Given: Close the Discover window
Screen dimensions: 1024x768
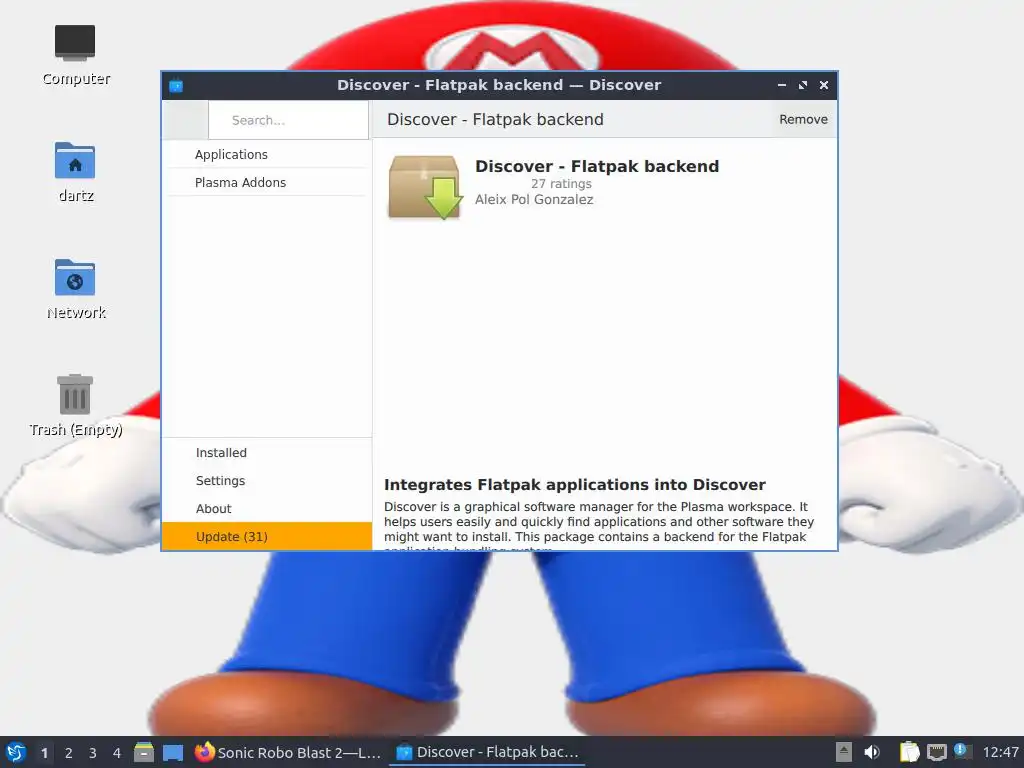Looking at the screenshot, I should [x=824, y=85].
